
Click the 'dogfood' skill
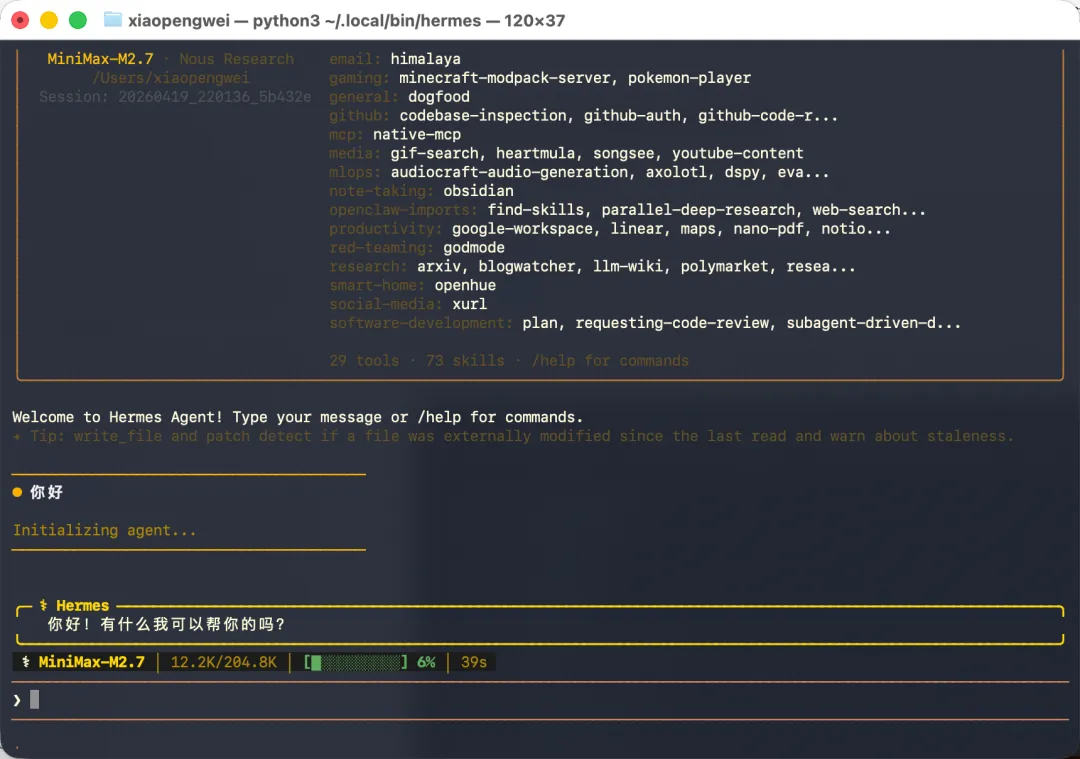439,96
